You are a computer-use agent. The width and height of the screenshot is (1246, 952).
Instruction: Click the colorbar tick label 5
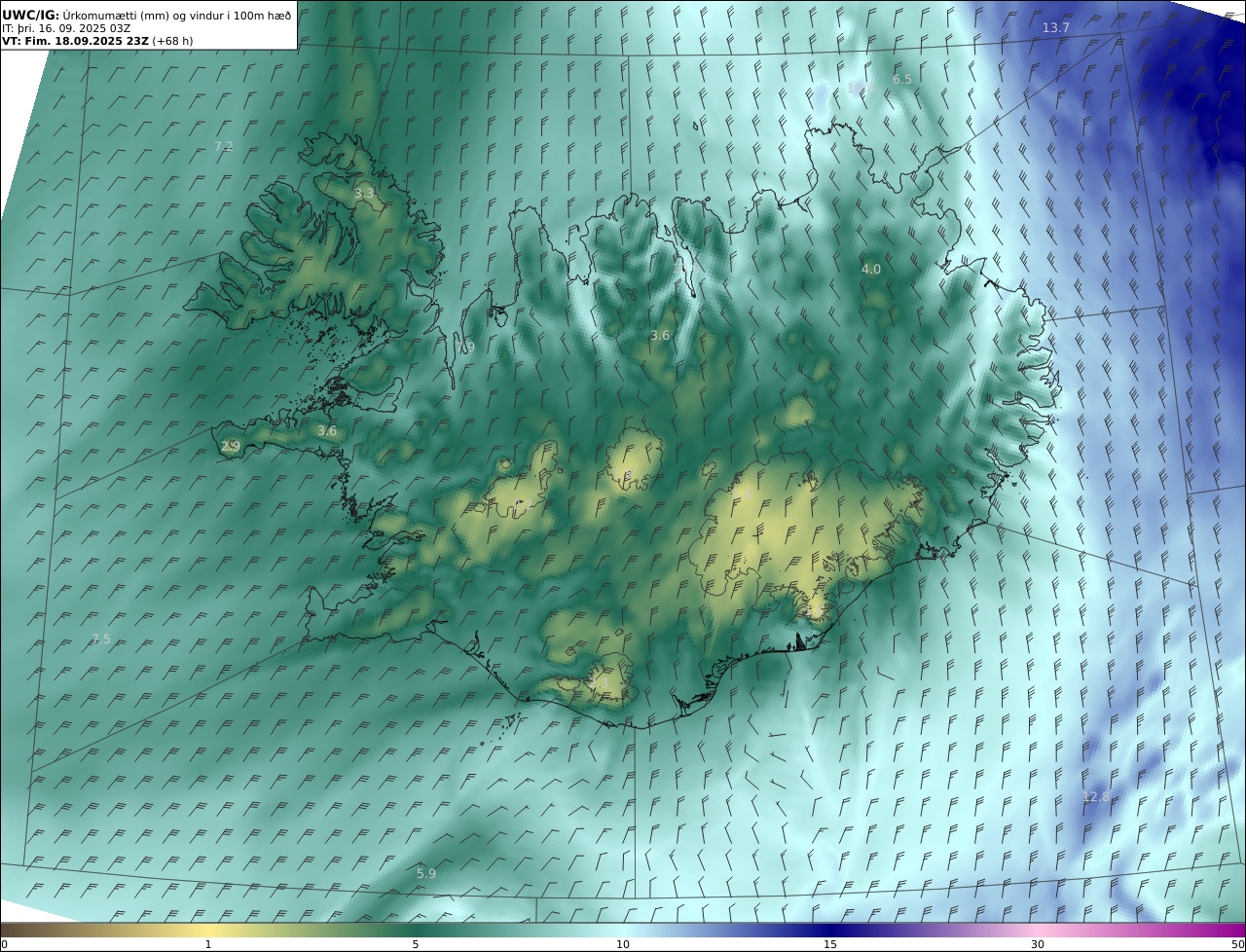coord(416,944)
